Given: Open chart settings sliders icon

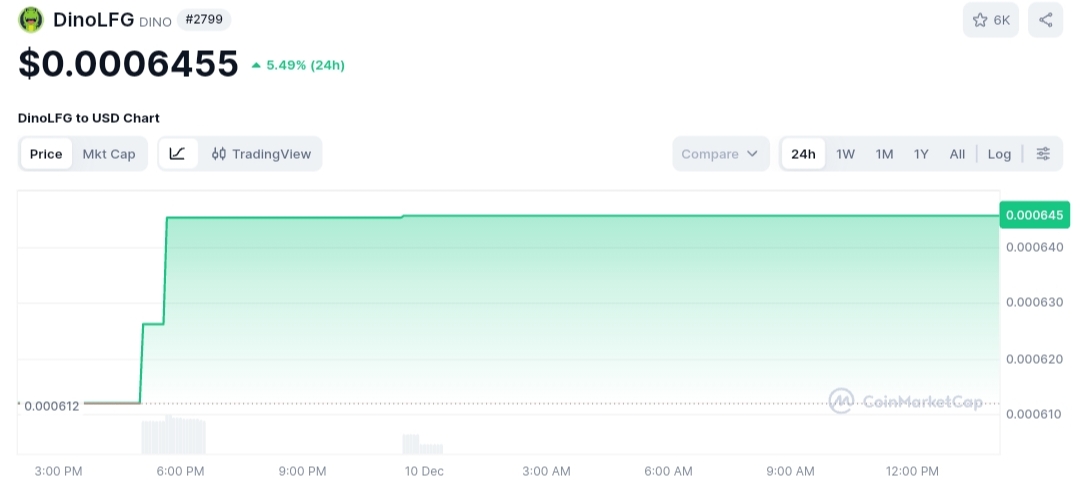Looking at the screenshot, I should pyautogui.click(x=1043, y=154).
